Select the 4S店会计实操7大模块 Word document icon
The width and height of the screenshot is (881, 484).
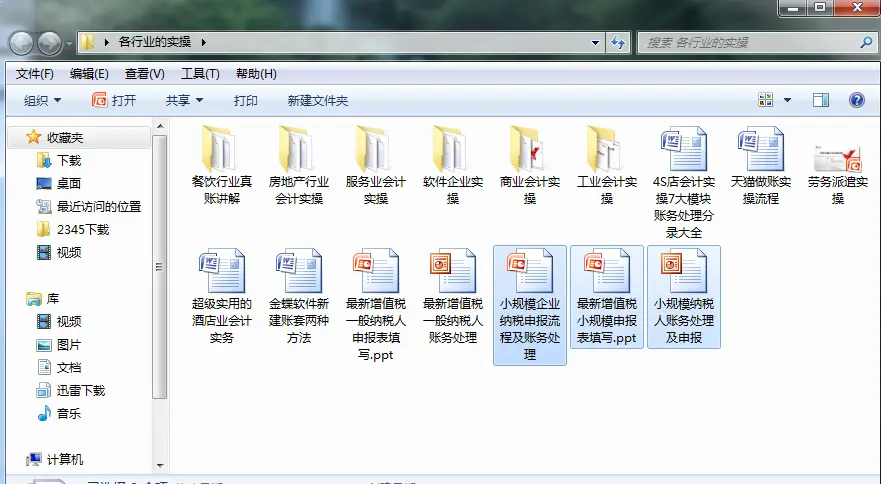[x=684, y=149]
